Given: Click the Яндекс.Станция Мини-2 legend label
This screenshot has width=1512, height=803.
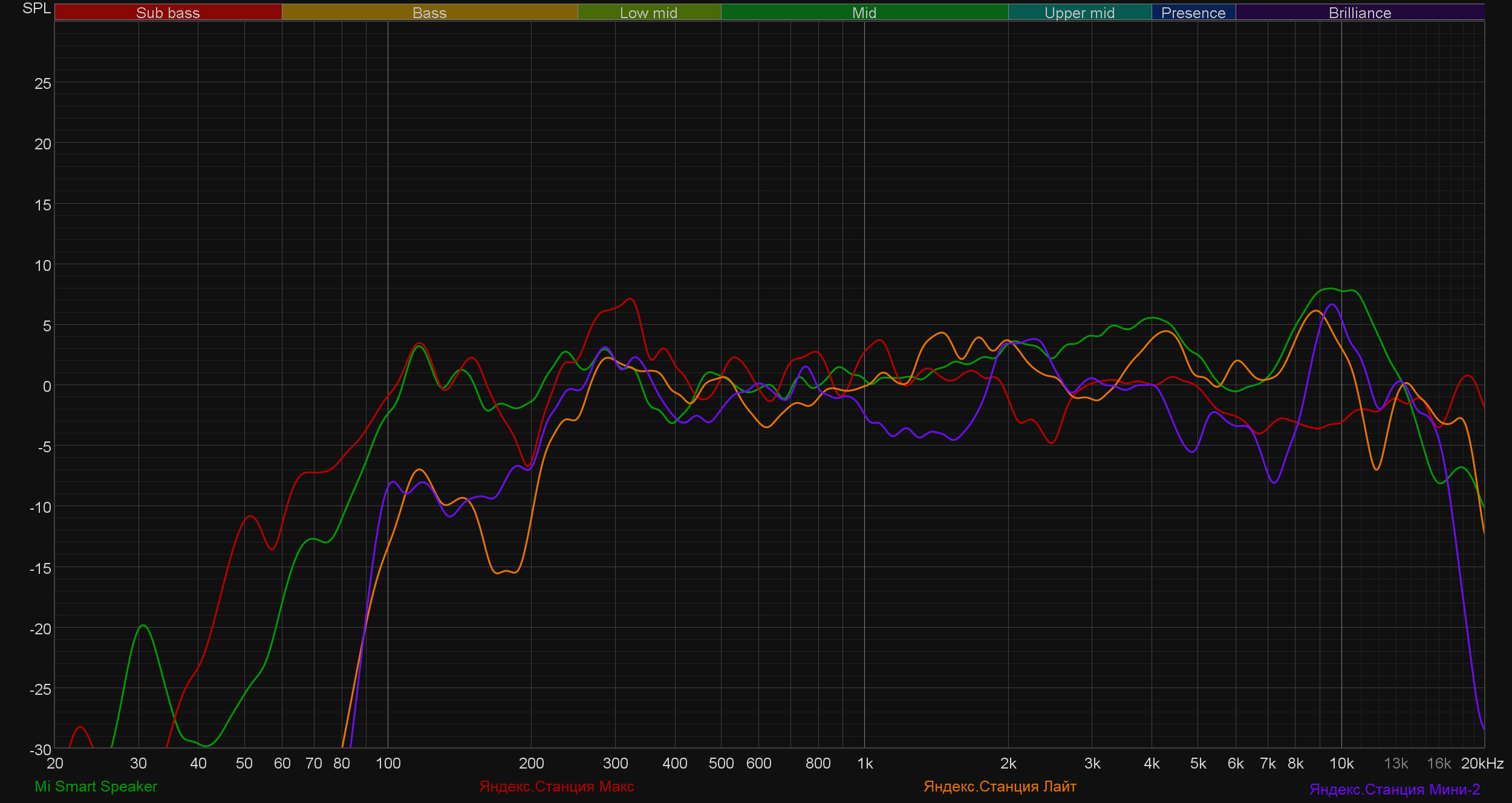Looking at the screenshot, I should click(x=1394, y=789).
